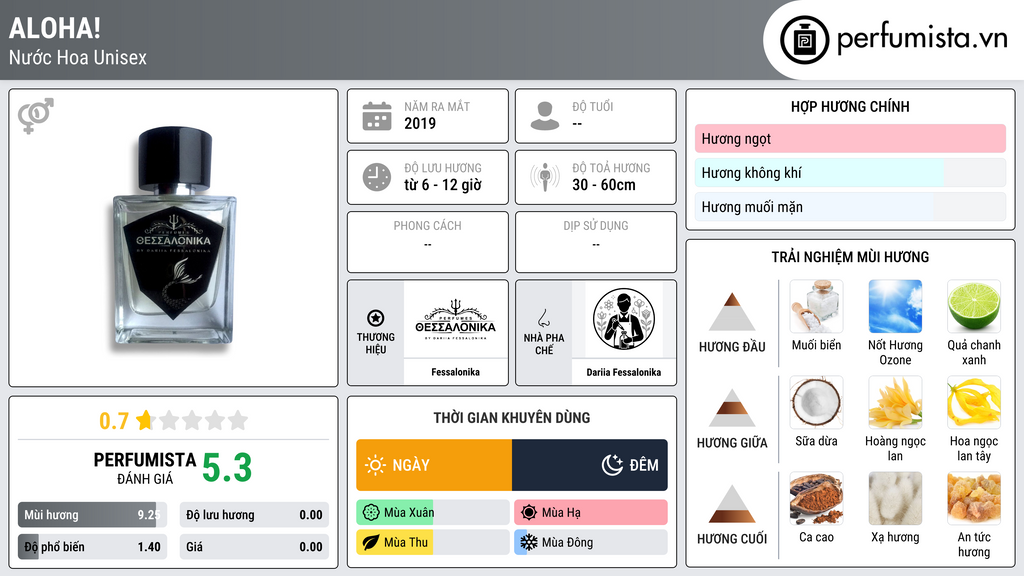This screenshot has width=1024, height=576.
Task: Select the Ngày daytime segment
Action: pyautogui.click(x=434, y=465)
